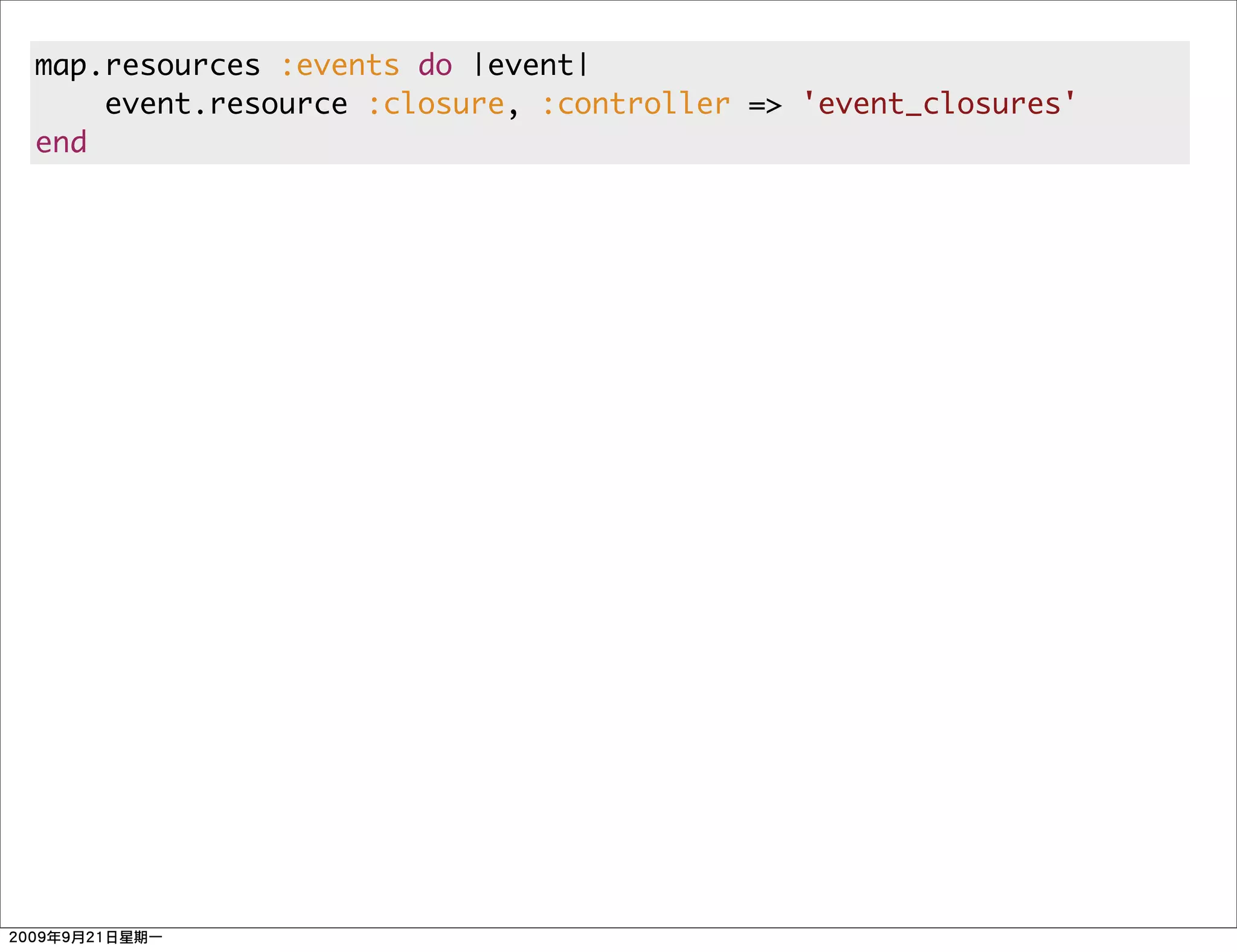The image size is (1237, 952).
Task: Click the 'end' keyword
Action: 61,143
